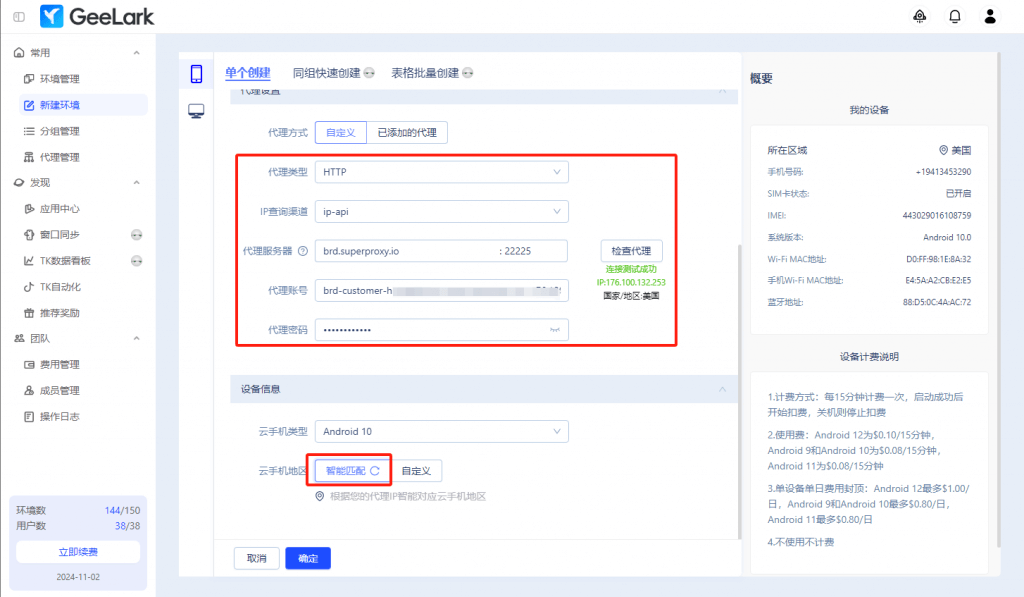Image resolution: width=1024 pixels, height=597 pixels.
Task: Open the 代理类型 HTTP dropdown
Action: [441, 172]
